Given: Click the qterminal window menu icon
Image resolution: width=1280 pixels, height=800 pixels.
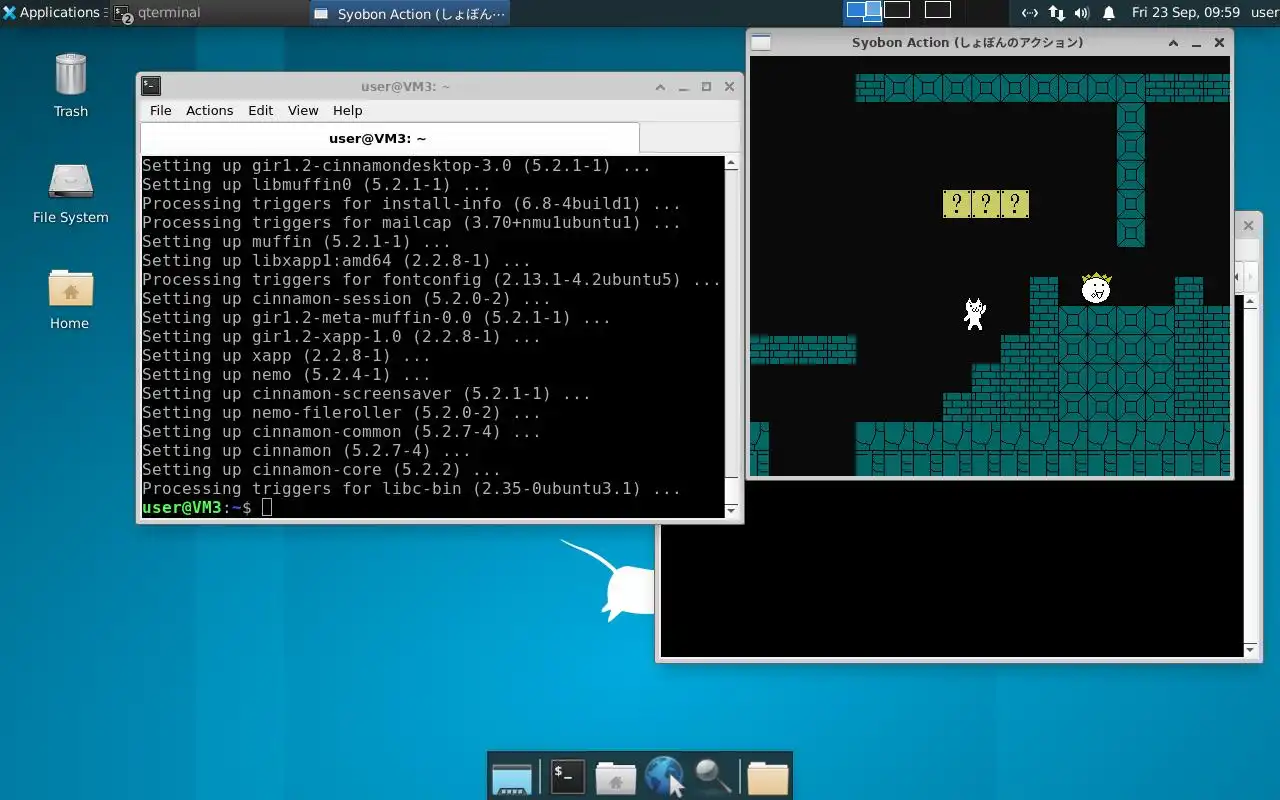Looking at the screenshot, I should pyautogui.click(x=151, y=86).
